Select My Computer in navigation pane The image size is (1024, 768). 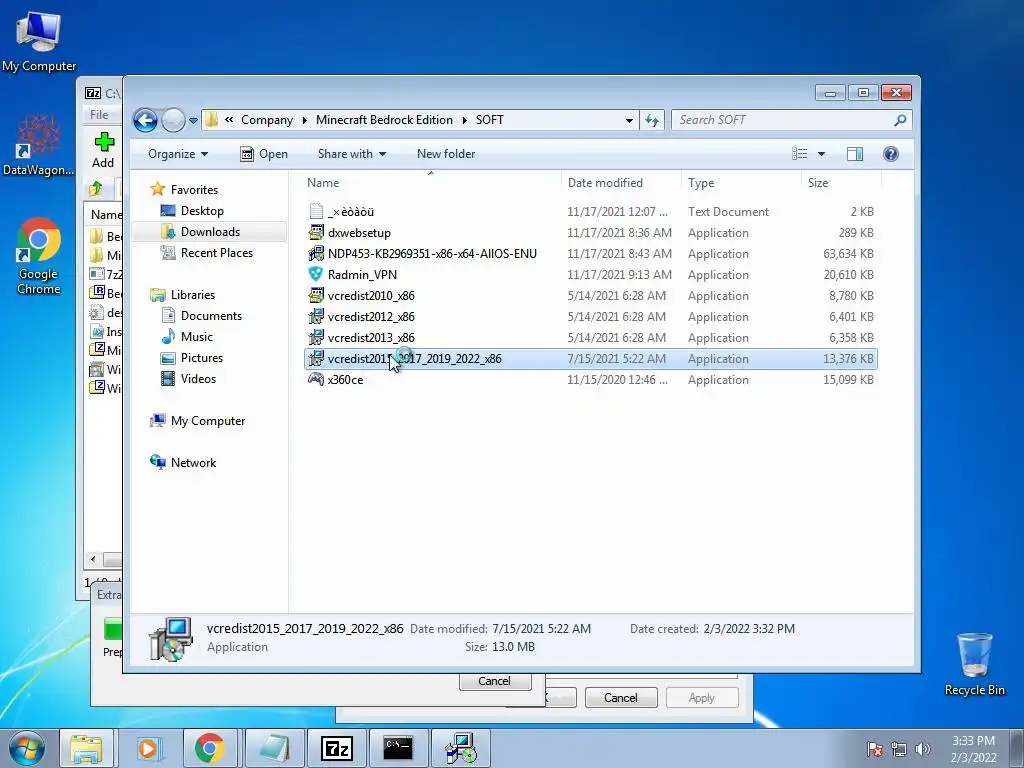tap(208, 421)
